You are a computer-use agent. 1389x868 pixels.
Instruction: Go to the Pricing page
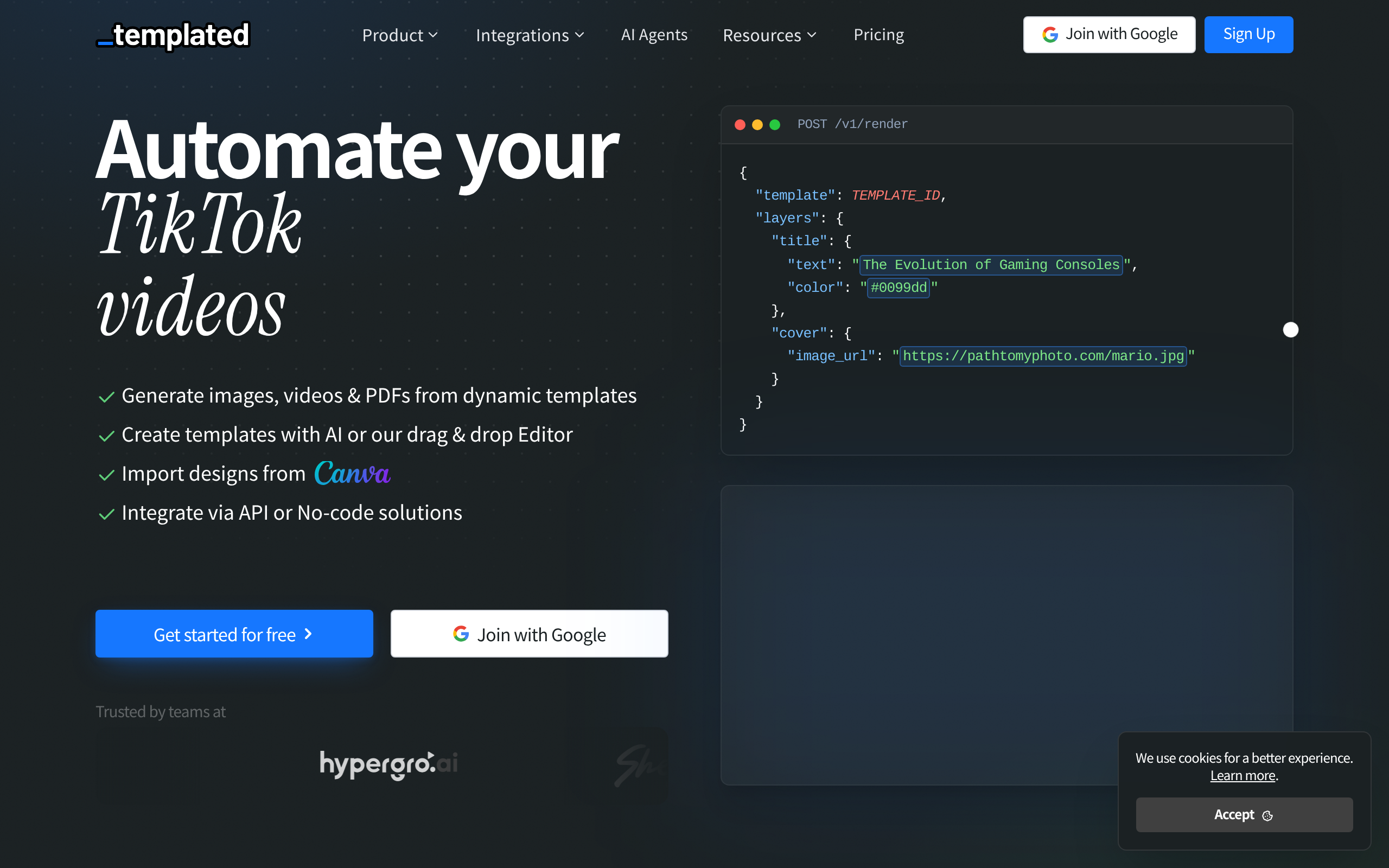coord(878,35)
